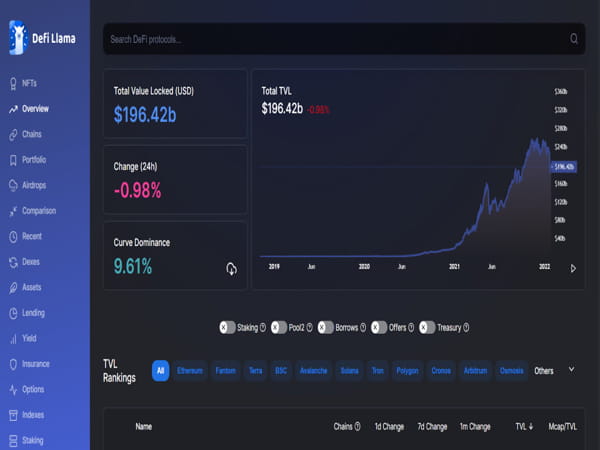Go to the Chains menu item
This screenshot has width=600, height=450.
[32, 135]
